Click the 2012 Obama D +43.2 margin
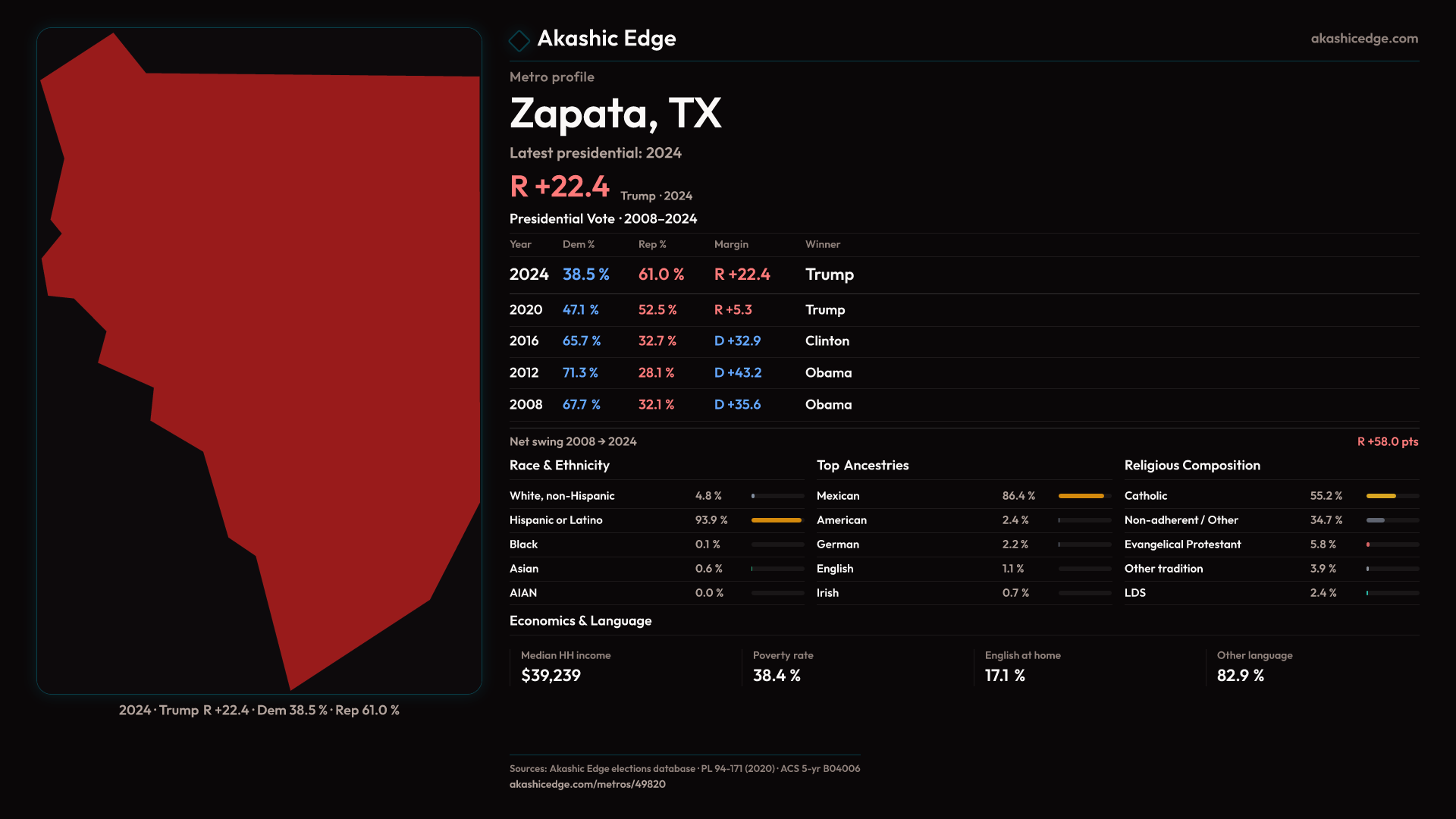 [737, 373]
